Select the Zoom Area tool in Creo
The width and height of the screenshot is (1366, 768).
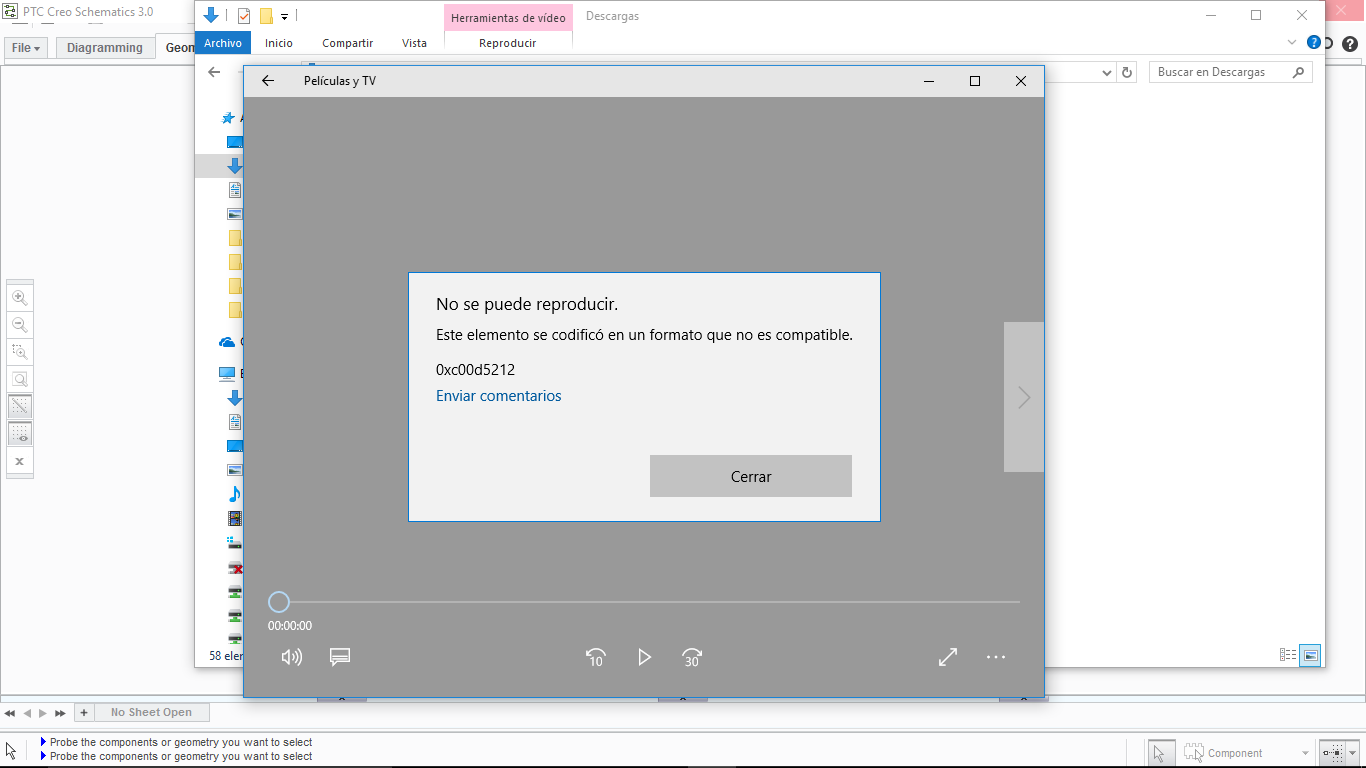tap(19, 352)
